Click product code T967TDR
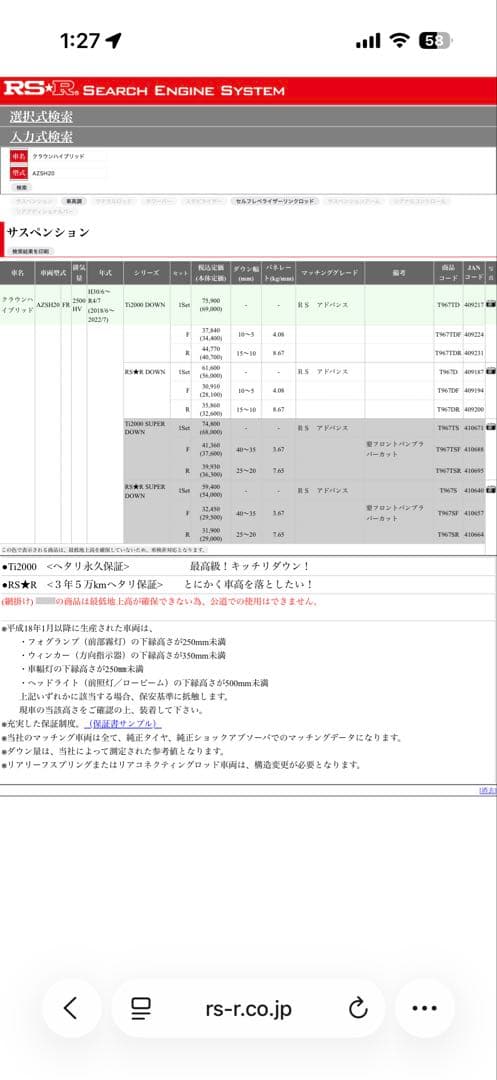Image resolution: width=497 pixels, height=1080 pixels. coord(448,352)
